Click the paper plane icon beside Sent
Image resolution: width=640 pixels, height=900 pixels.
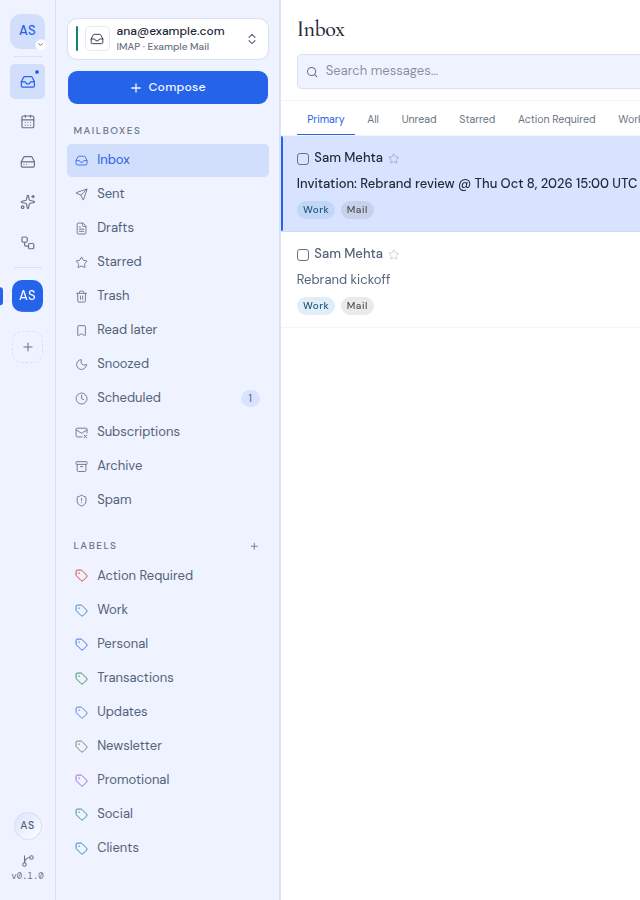(x=82, y=194)
